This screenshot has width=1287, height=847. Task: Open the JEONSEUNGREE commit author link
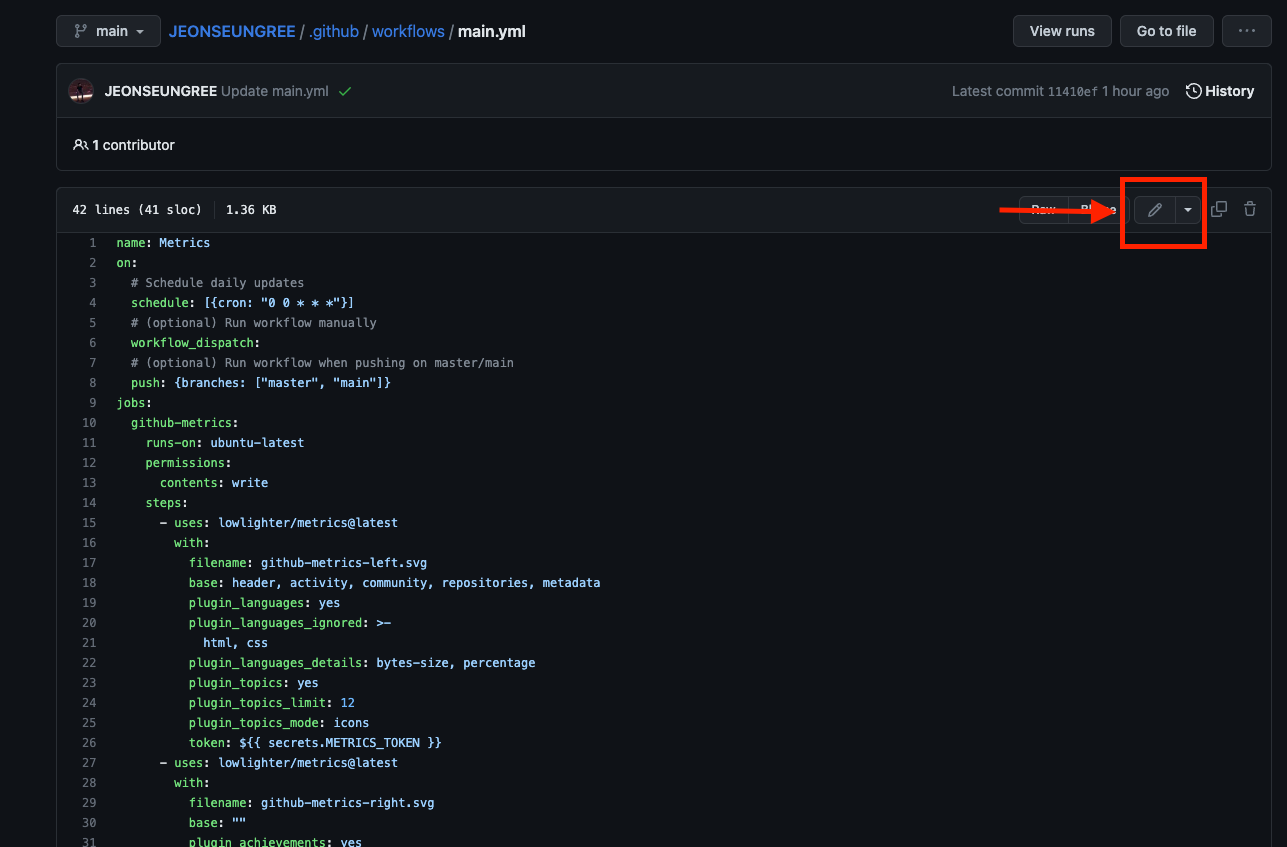161,91
